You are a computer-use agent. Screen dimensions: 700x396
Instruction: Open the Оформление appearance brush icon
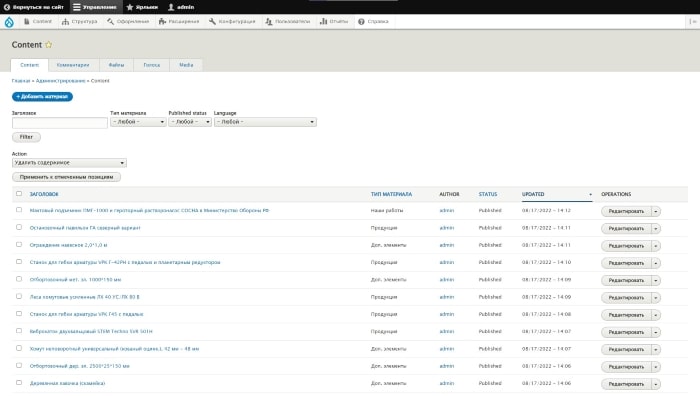pos(110,21)
